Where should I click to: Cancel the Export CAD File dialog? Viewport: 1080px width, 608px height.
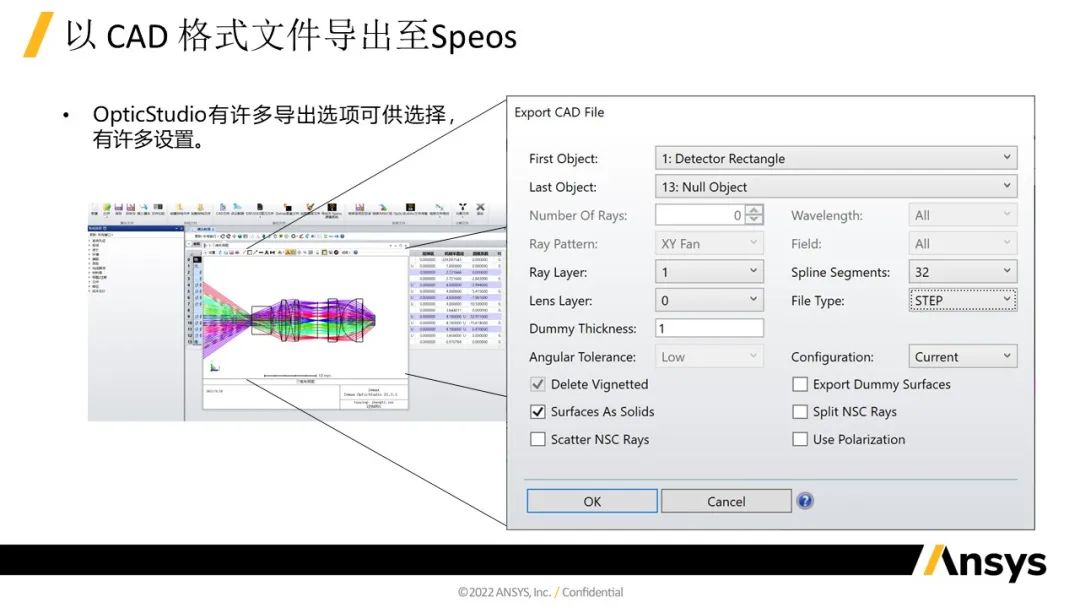tap(726, 501)
